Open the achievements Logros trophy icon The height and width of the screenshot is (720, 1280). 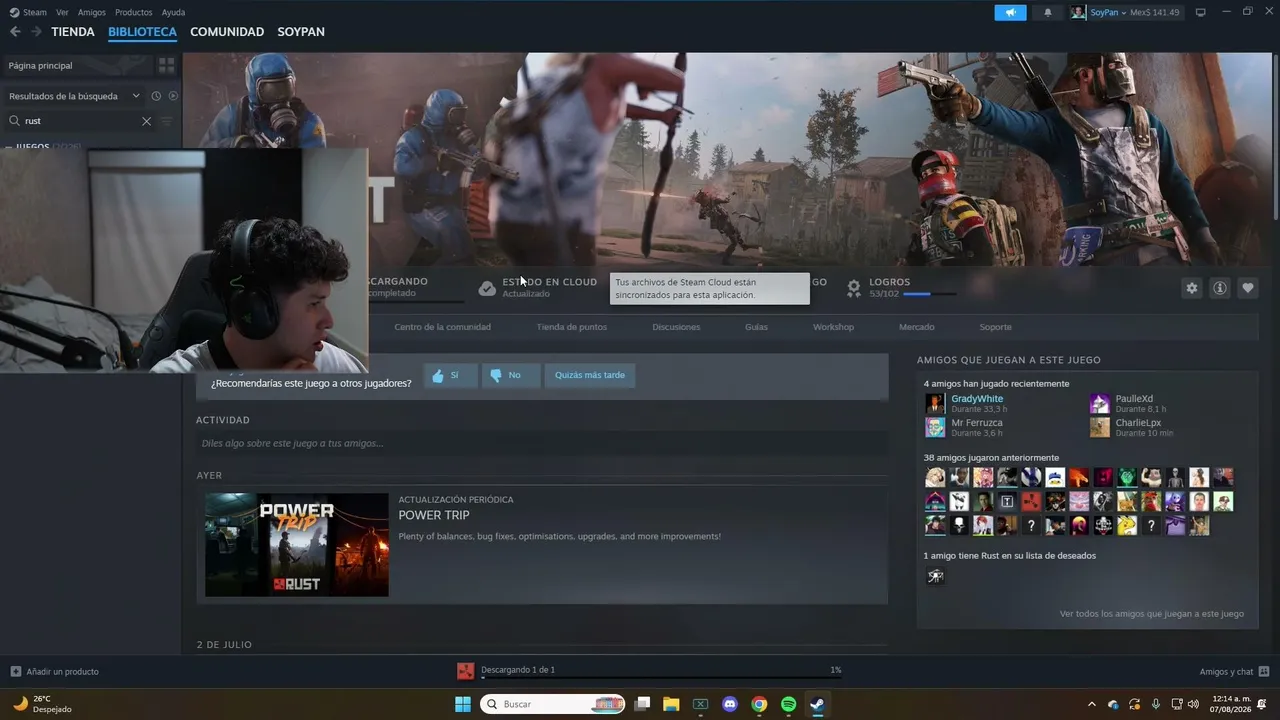pos(854,288)
